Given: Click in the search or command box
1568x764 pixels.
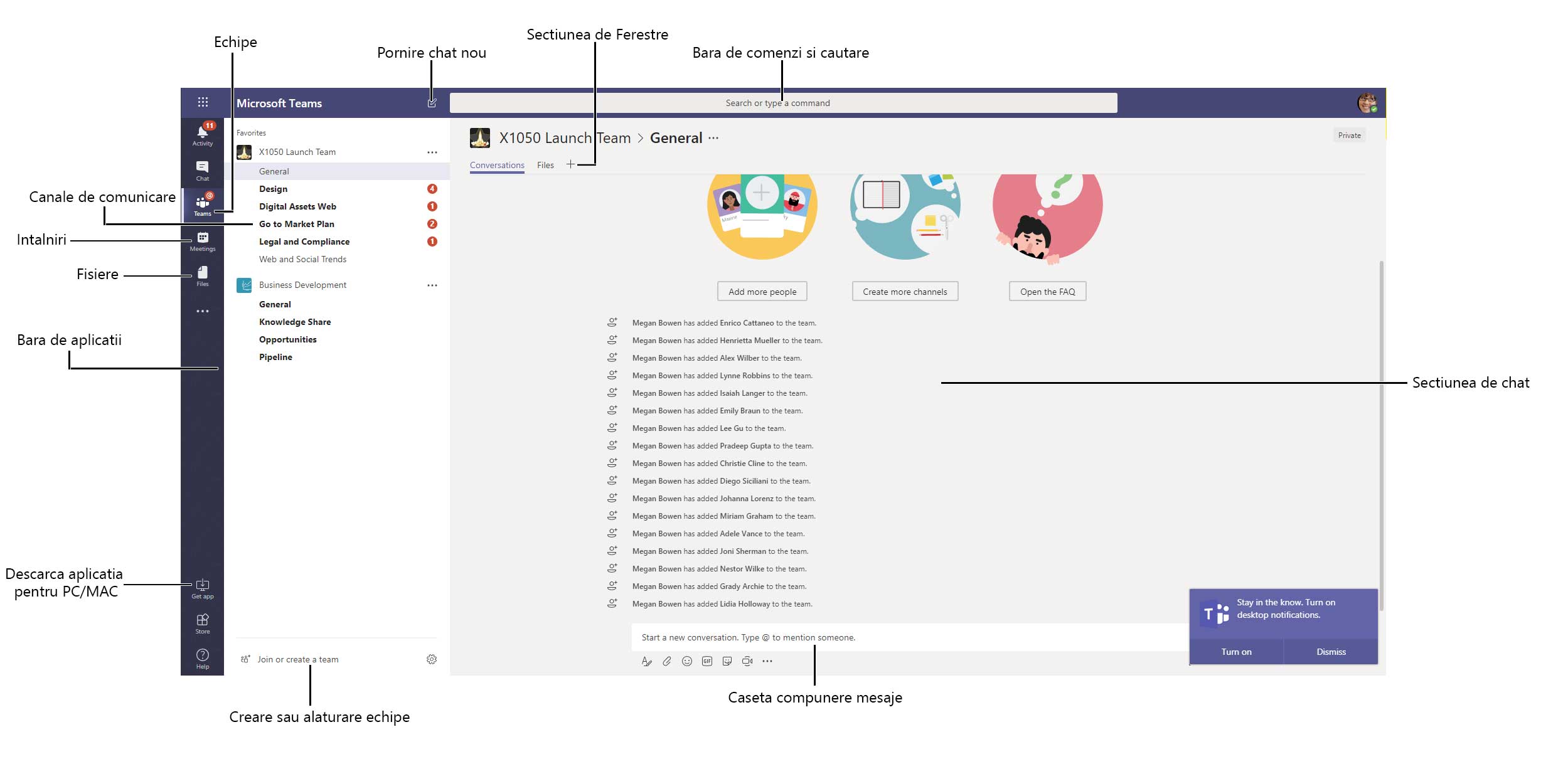Looking at the screenshot, I should [x=783, y=103].
